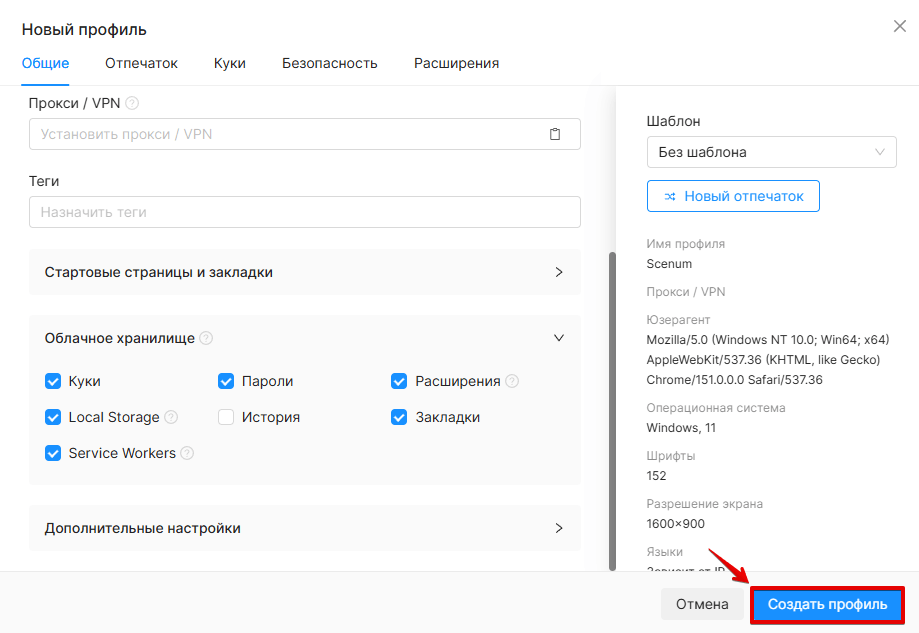This screenshot has width=919, height=633.
Task: Click the Создать профиль button
Action: click(828, 604)
